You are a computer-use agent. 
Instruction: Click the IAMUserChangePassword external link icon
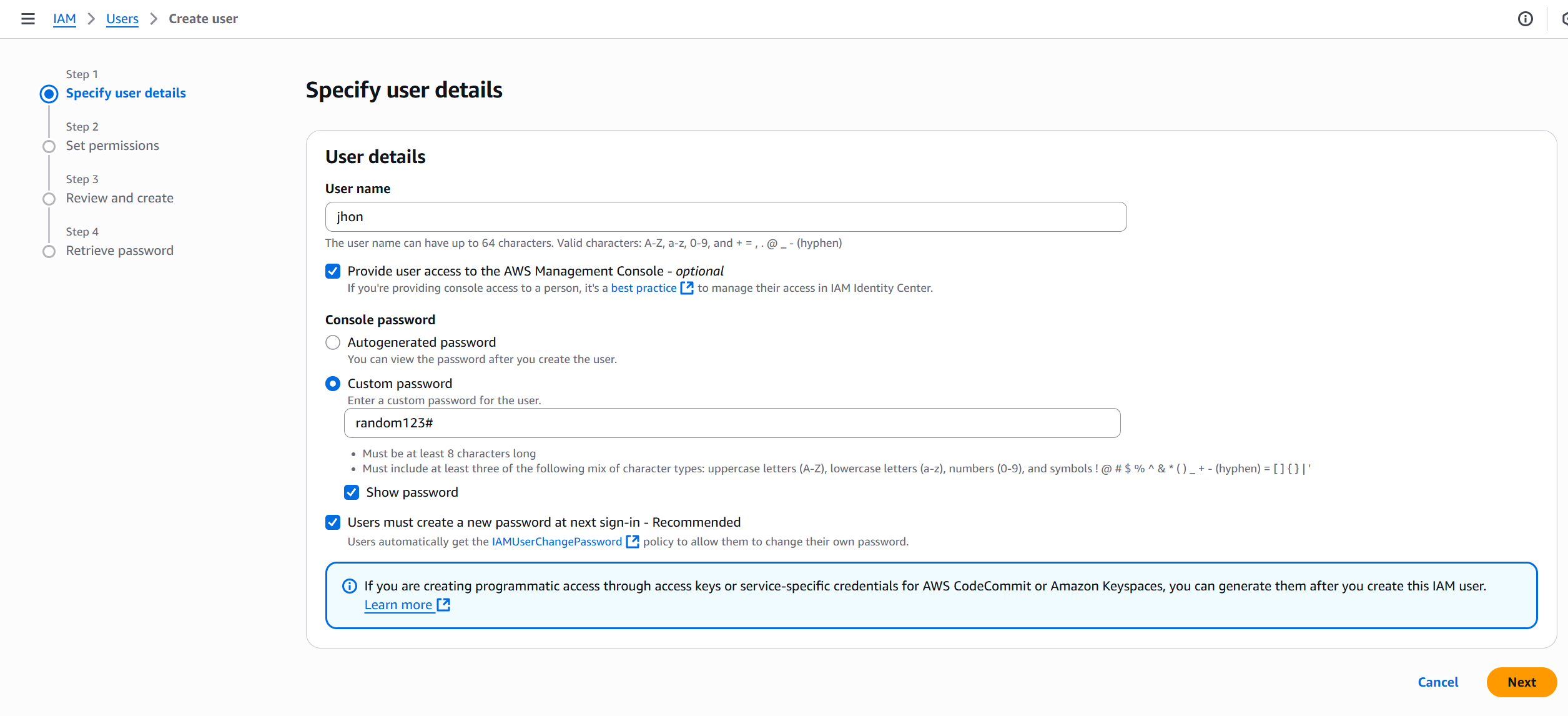pos(632,542)
